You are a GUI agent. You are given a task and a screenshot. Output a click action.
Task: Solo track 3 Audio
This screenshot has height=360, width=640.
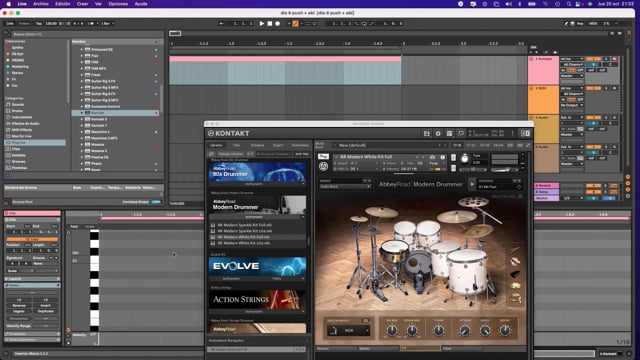606,118
